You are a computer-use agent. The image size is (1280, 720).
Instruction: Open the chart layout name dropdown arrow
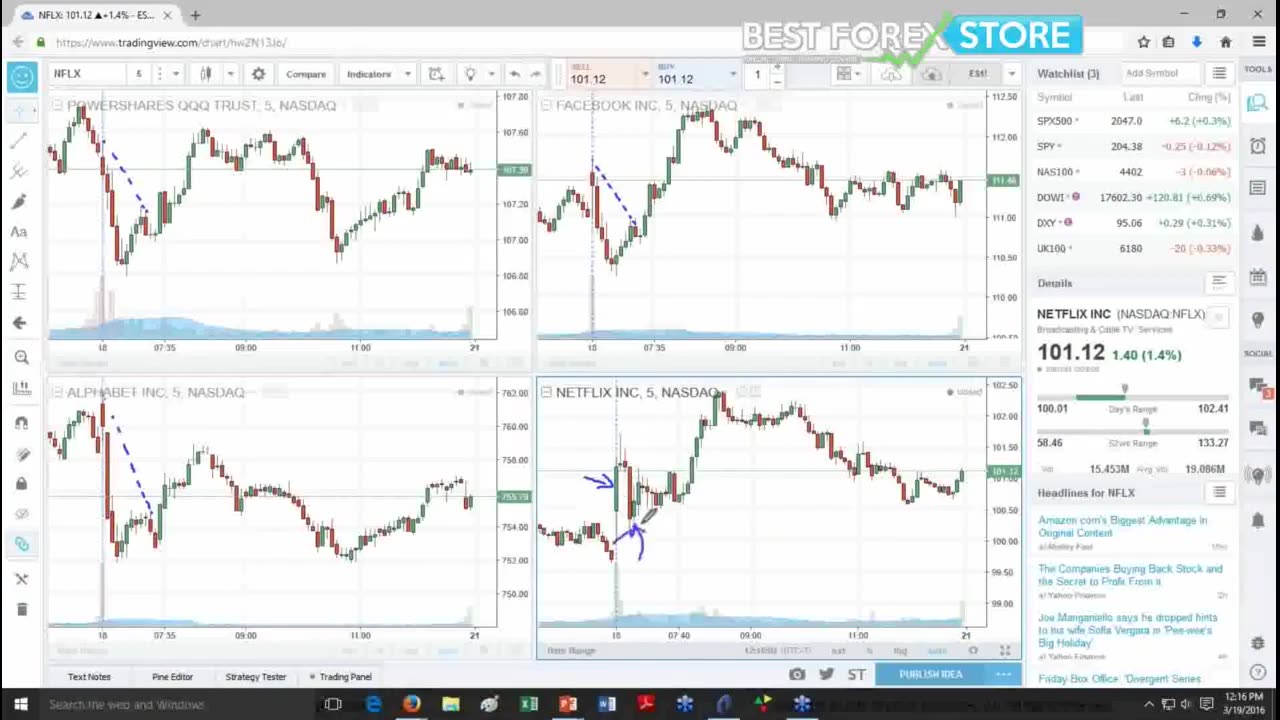click(1011, 74)
